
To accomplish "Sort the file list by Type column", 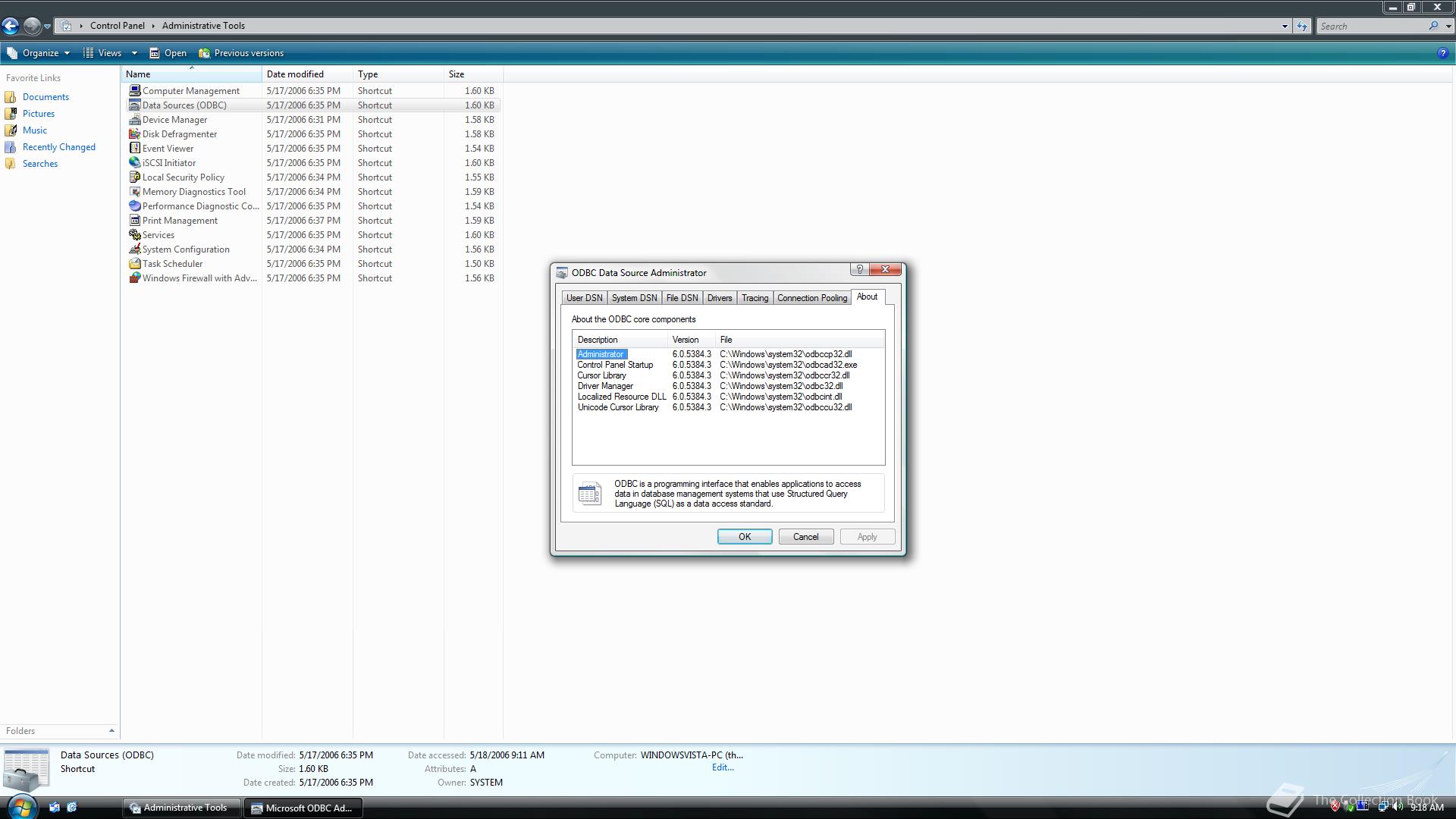I will (398, 74).
